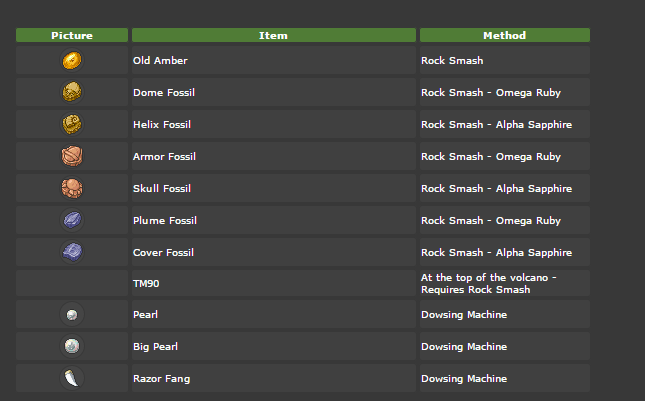Viewport: 645px width, 401px height.
Task: Click the Helix Fossil sprite
Action: pyautogui.click(x=72, y=124)
